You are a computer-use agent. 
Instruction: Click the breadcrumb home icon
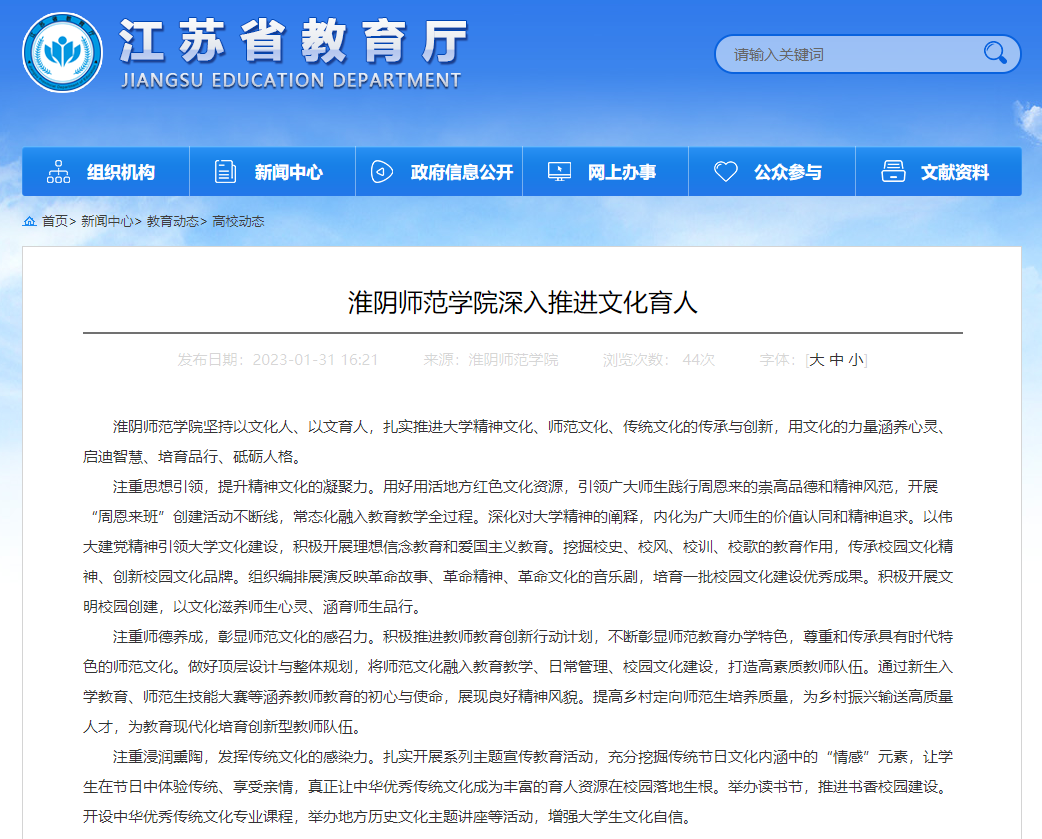[x=29, y=221]
